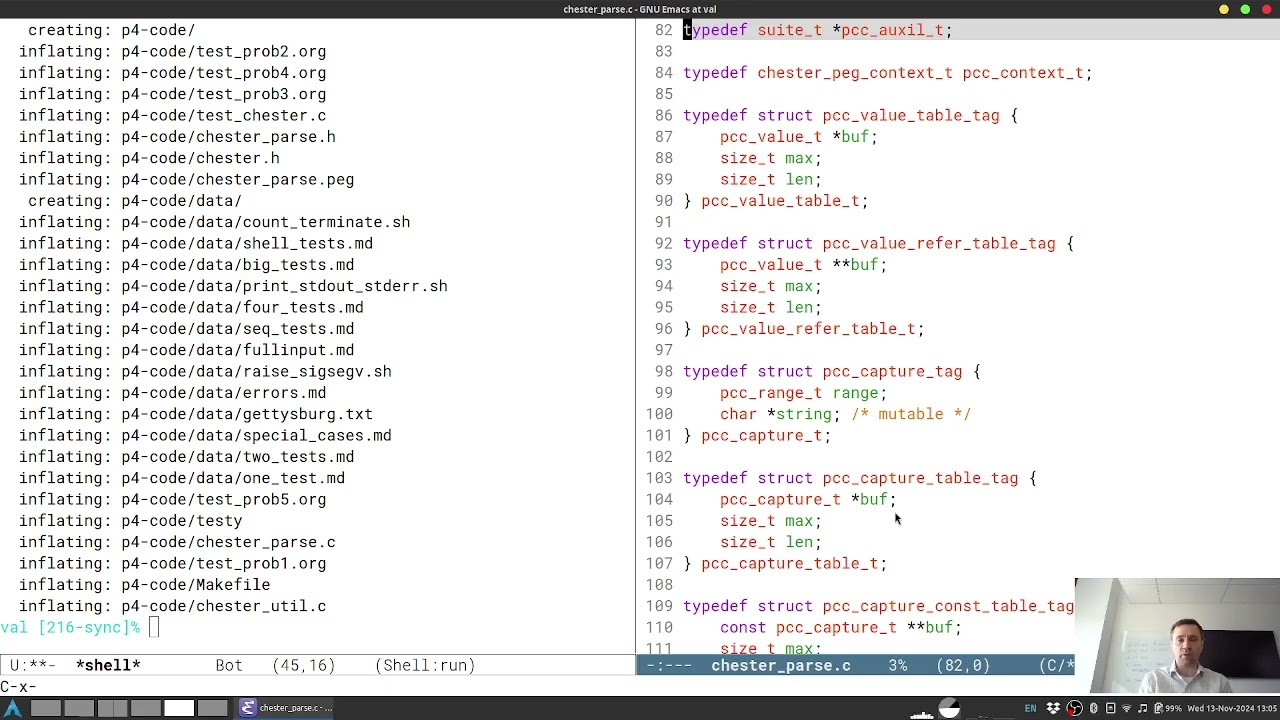The width and height of the screenshot is (1280, 720).
Task: Click the p4-code/chester_parse.h output line
Action: (177, 137)
